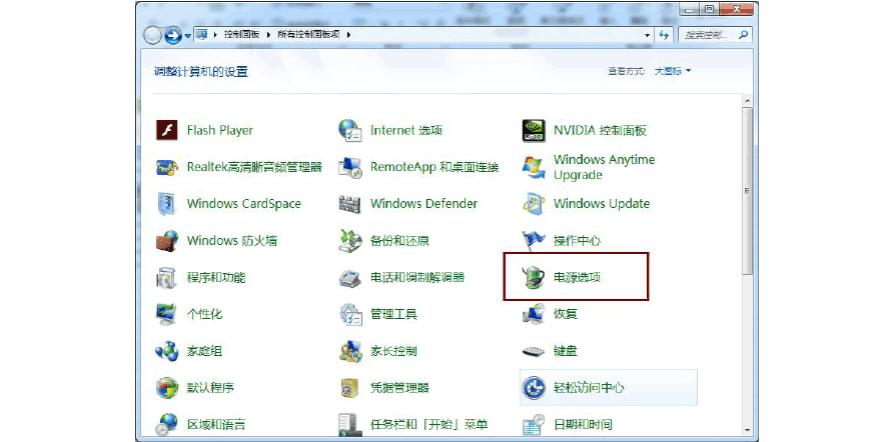The image size is (893, 442).
Task: Click the 控制面板 breadcrumb in the address bar
Action: [x=241, y=35]
